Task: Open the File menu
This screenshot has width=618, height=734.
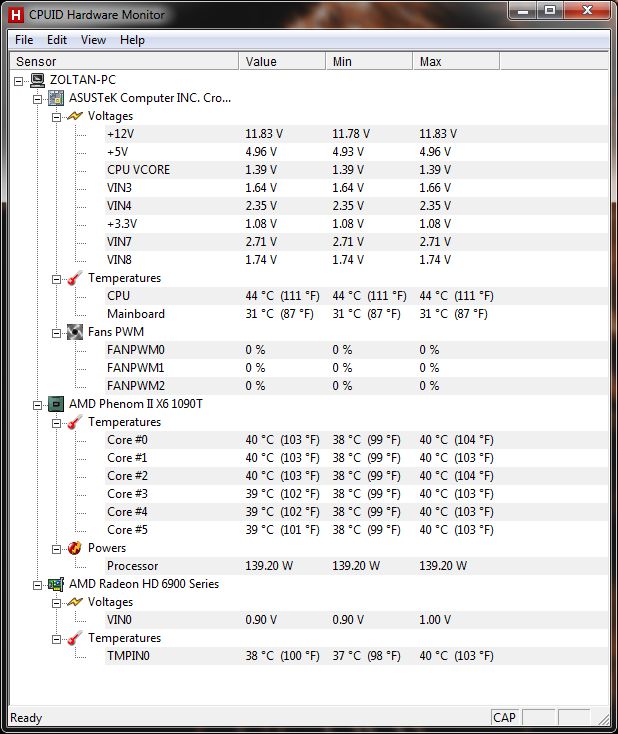Action: [x=24, y=40]
